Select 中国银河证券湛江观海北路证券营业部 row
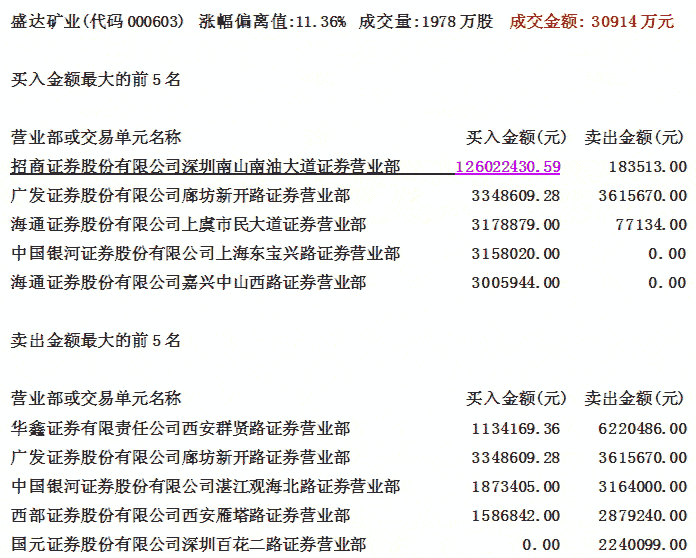This screenshot has width=696, height=558. tap(349, 486)
